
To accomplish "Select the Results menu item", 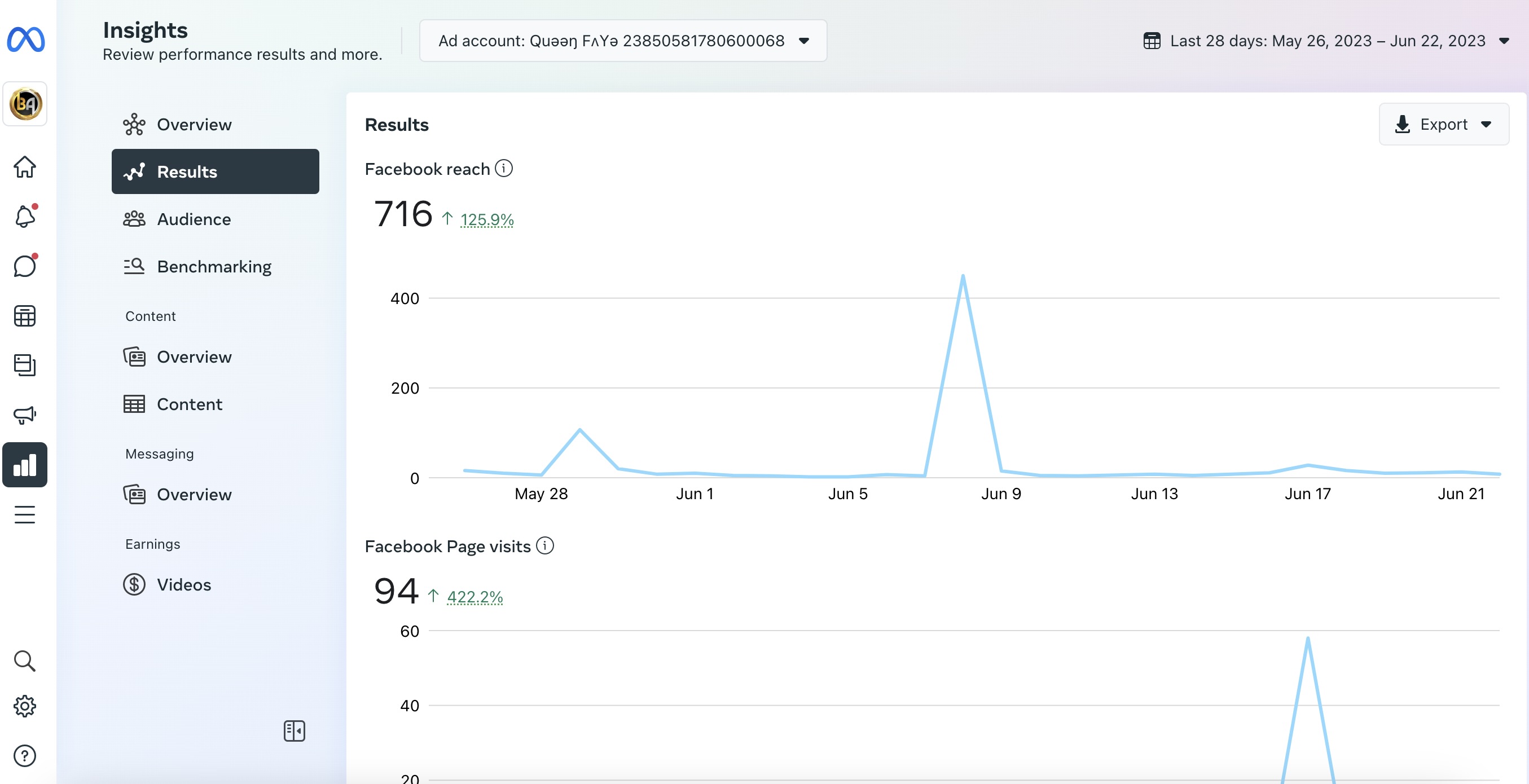I will pyautogui.click(x=216, y=171).
